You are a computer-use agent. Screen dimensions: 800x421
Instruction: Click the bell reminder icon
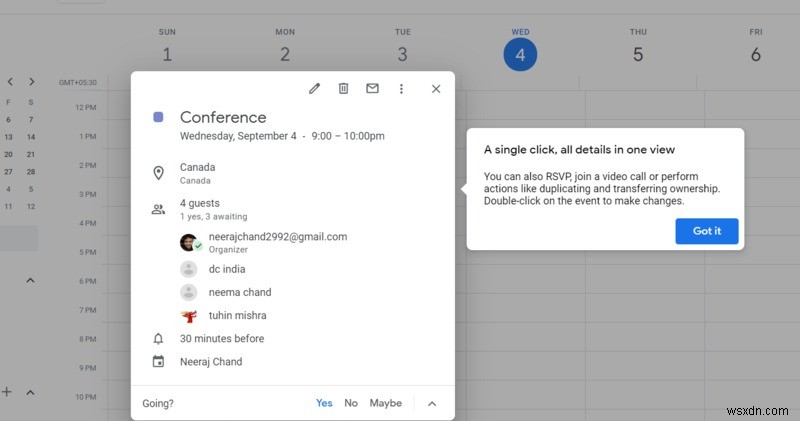tap(158, 338)
